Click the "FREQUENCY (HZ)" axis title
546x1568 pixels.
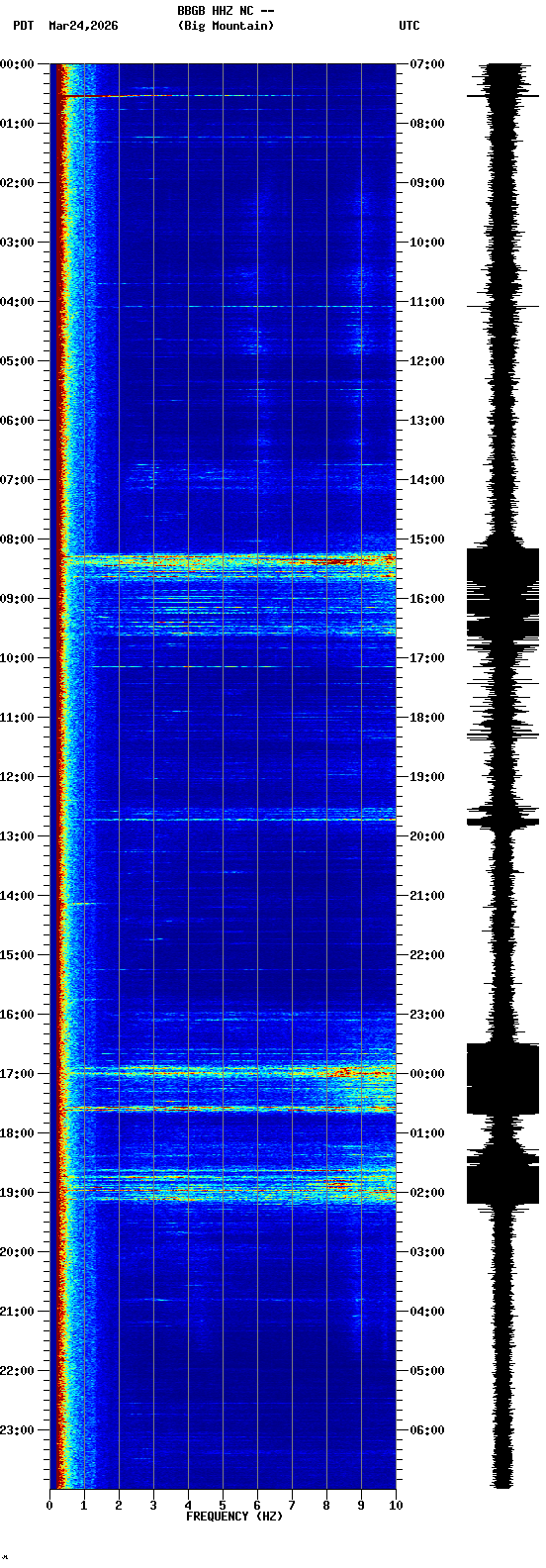pos(234,1517)
